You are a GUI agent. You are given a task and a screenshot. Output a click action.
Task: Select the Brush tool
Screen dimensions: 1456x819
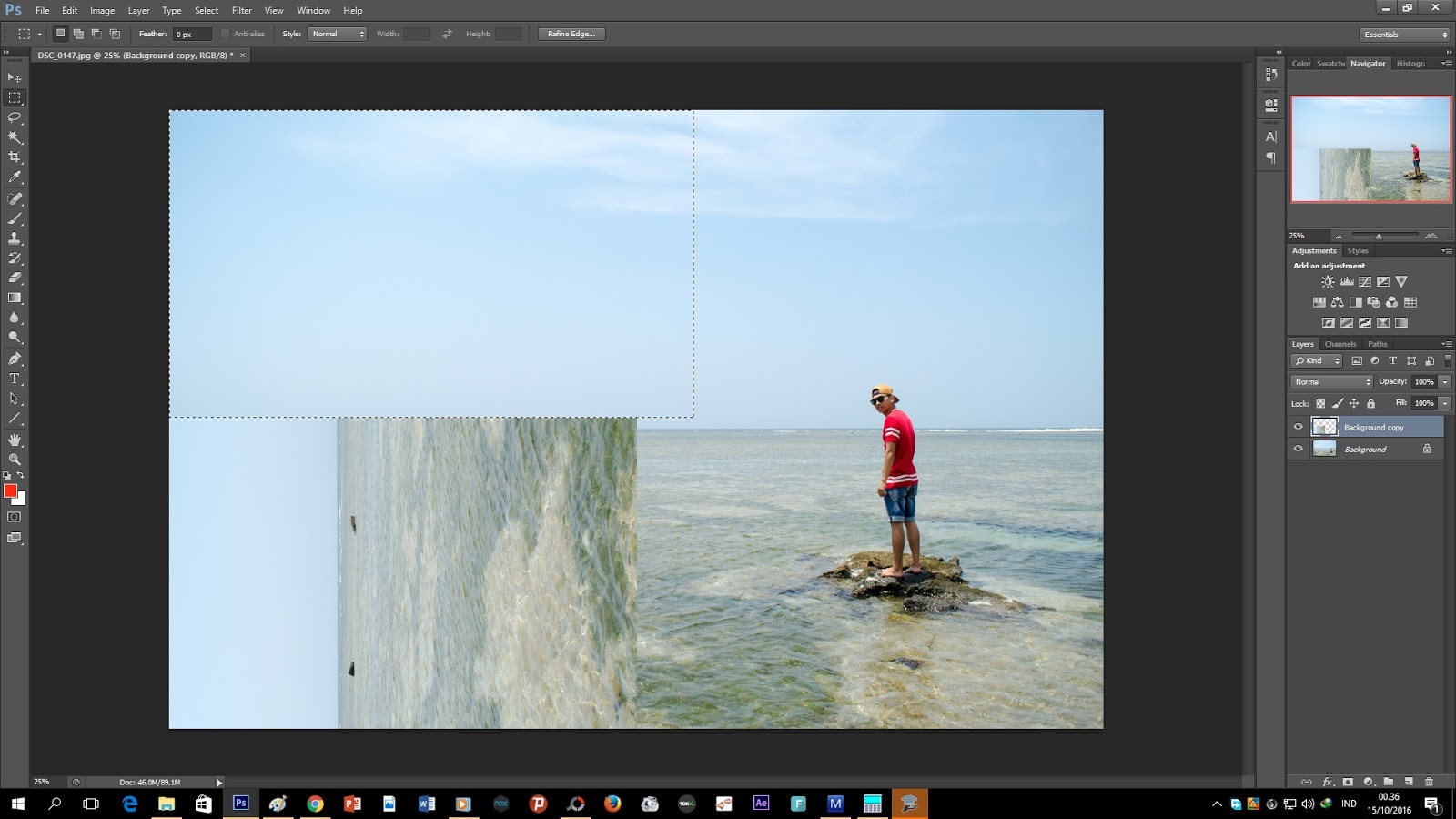point(15,218)
